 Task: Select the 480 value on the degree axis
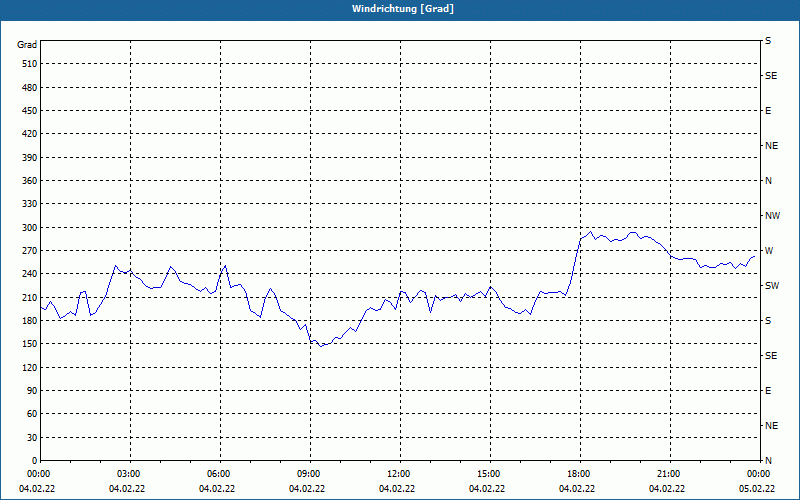coord(30,88)
